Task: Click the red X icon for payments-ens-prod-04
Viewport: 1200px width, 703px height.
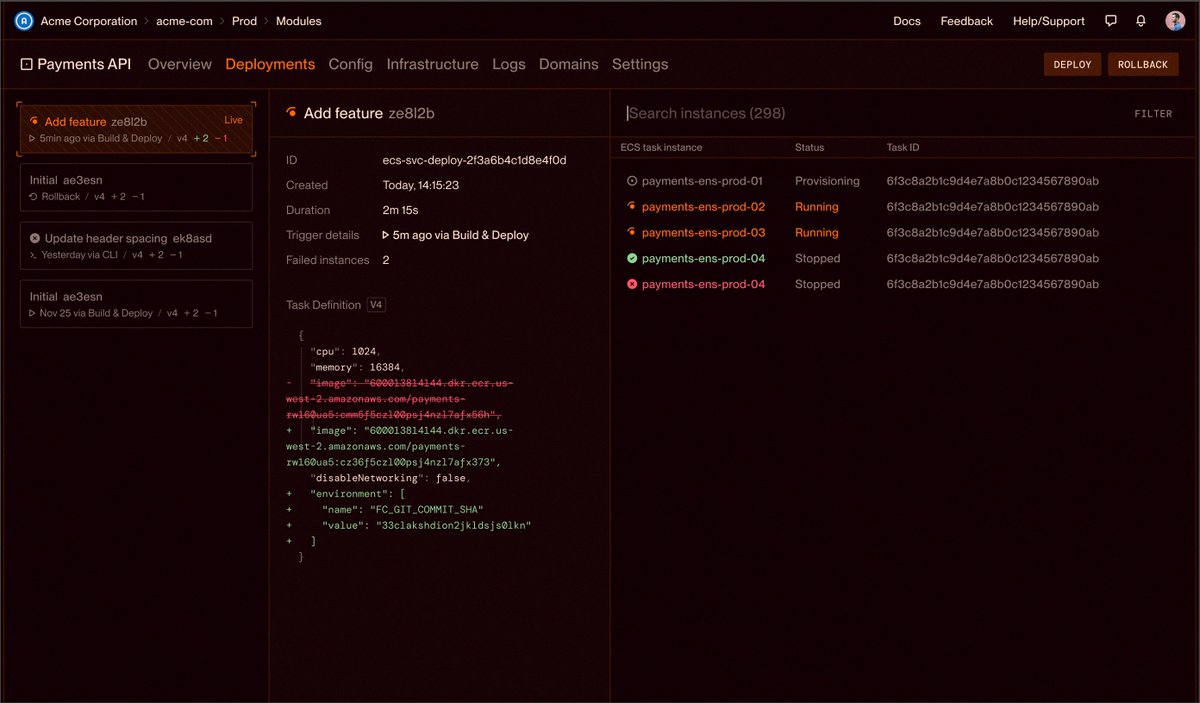Action: [631, 284]
